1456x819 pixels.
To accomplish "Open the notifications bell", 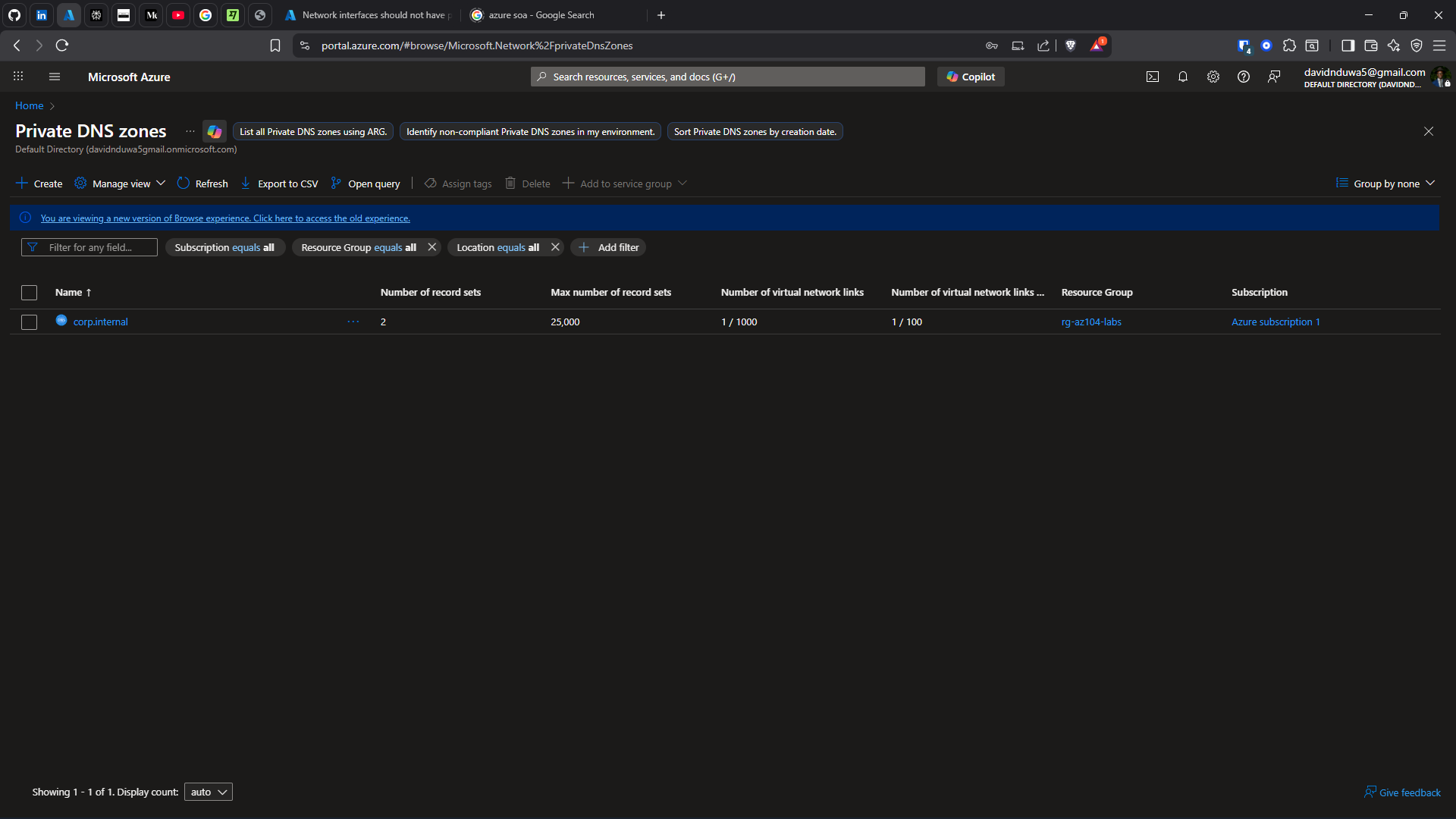I will (1183, 77).
